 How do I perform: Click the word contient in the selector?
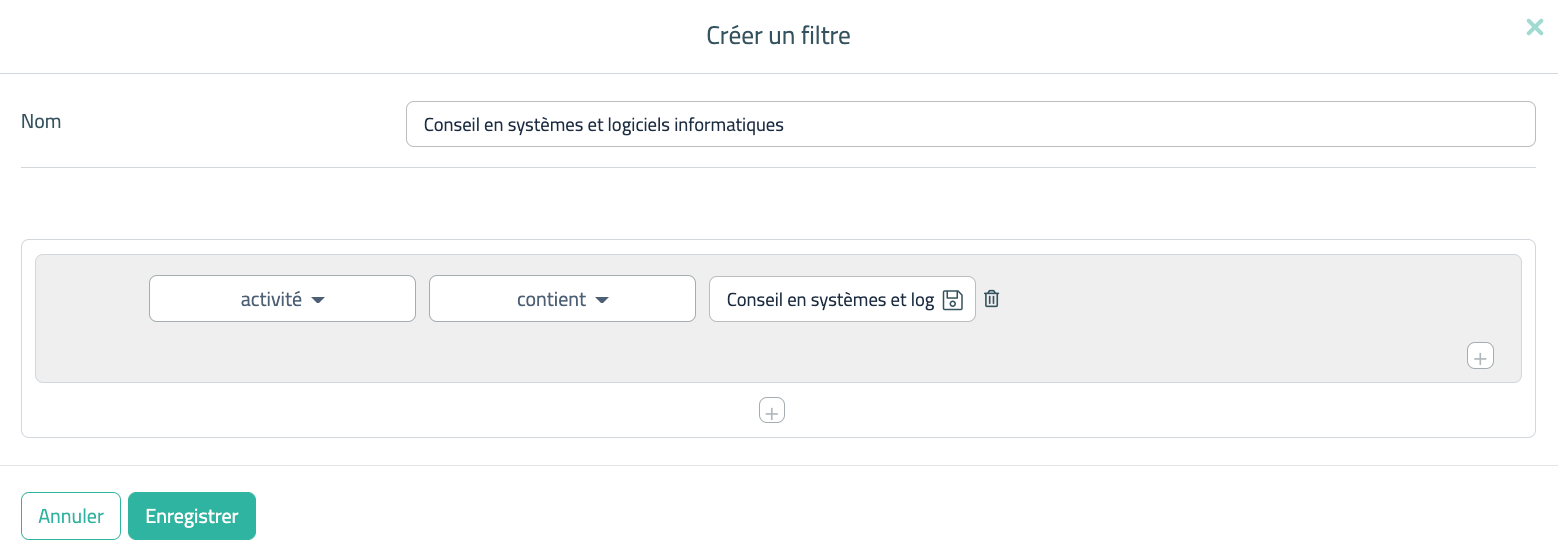tap(551, 299)
